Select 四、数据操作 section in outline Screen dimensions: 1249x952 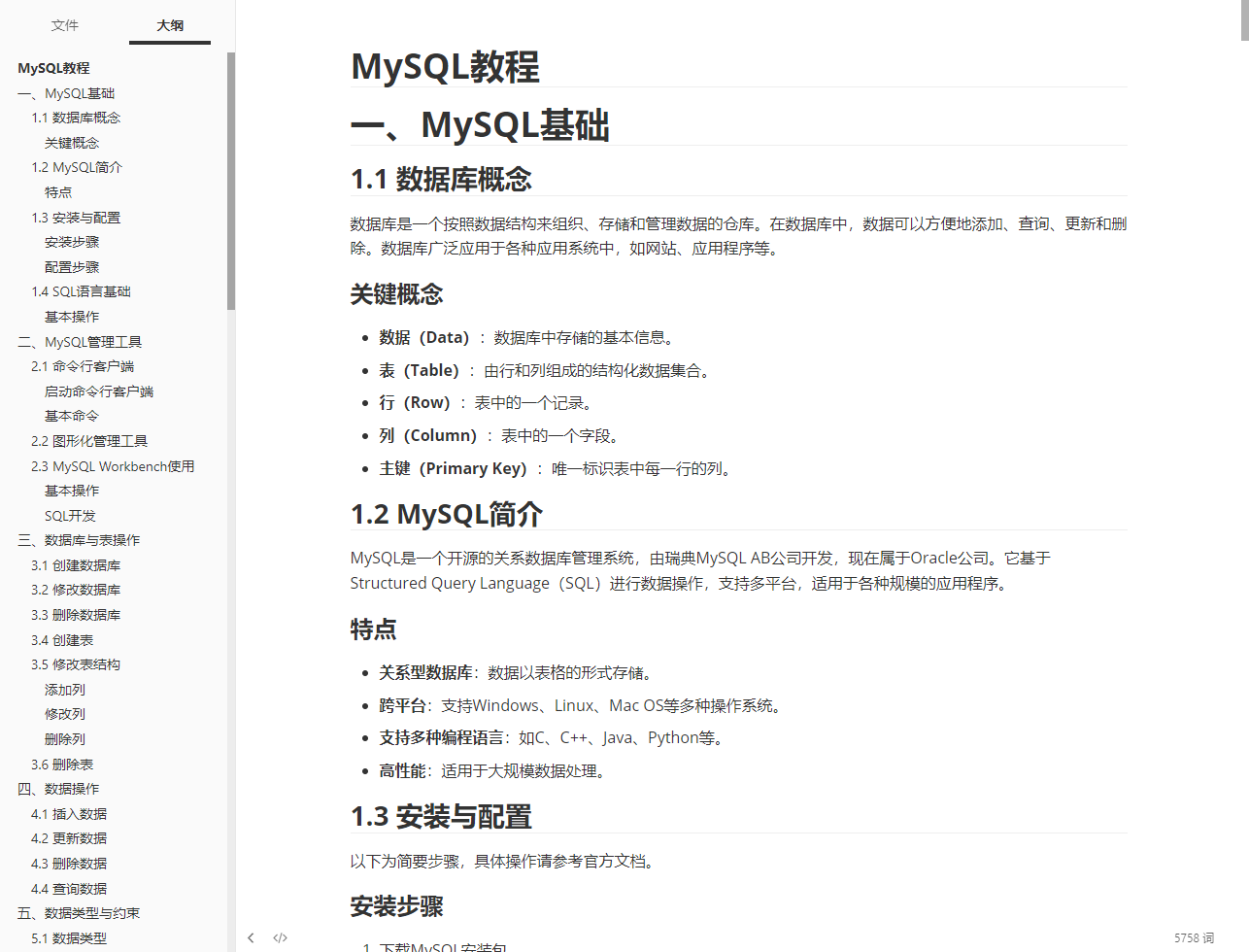pos(58,789)
